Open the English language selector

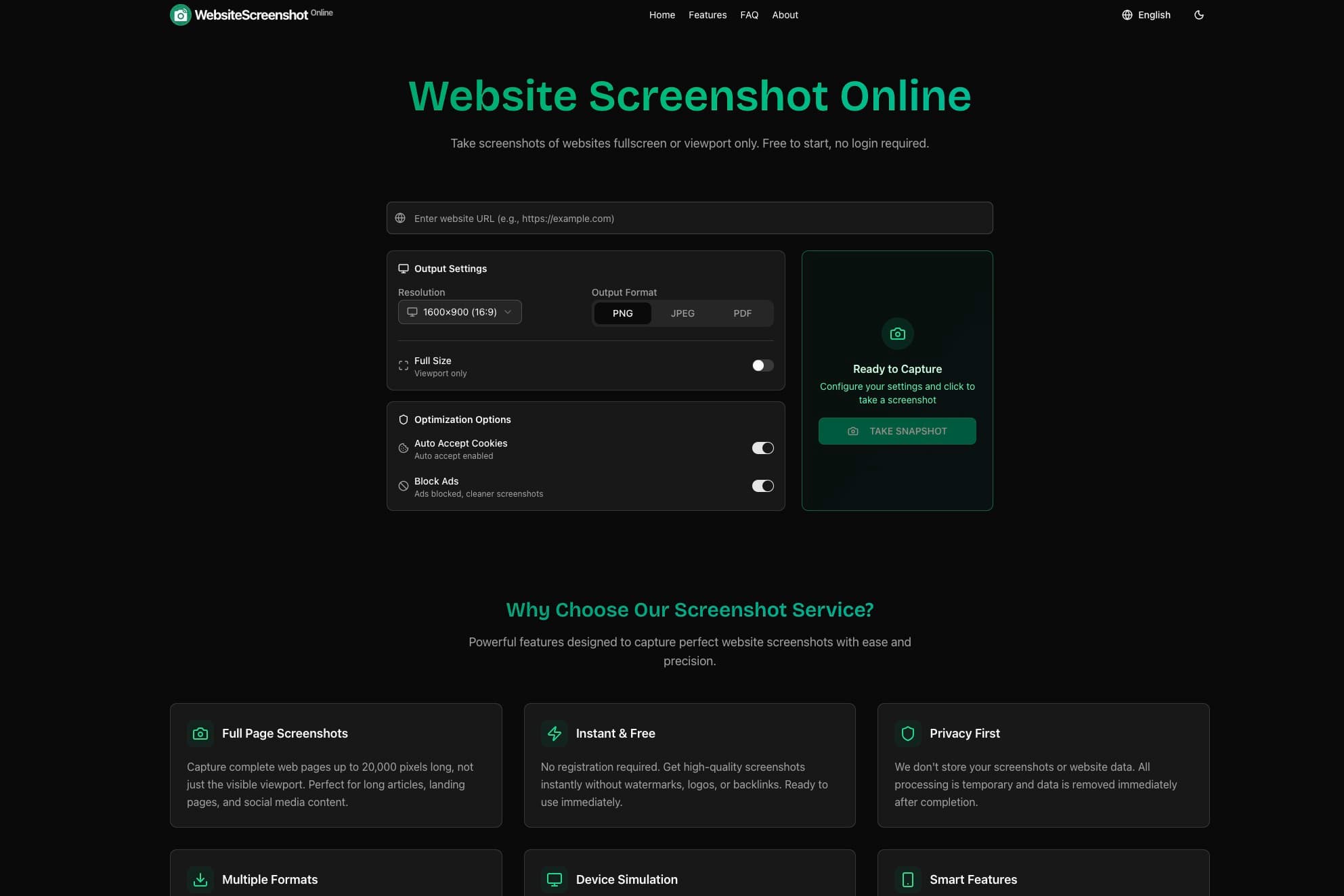pos(1146,15)
